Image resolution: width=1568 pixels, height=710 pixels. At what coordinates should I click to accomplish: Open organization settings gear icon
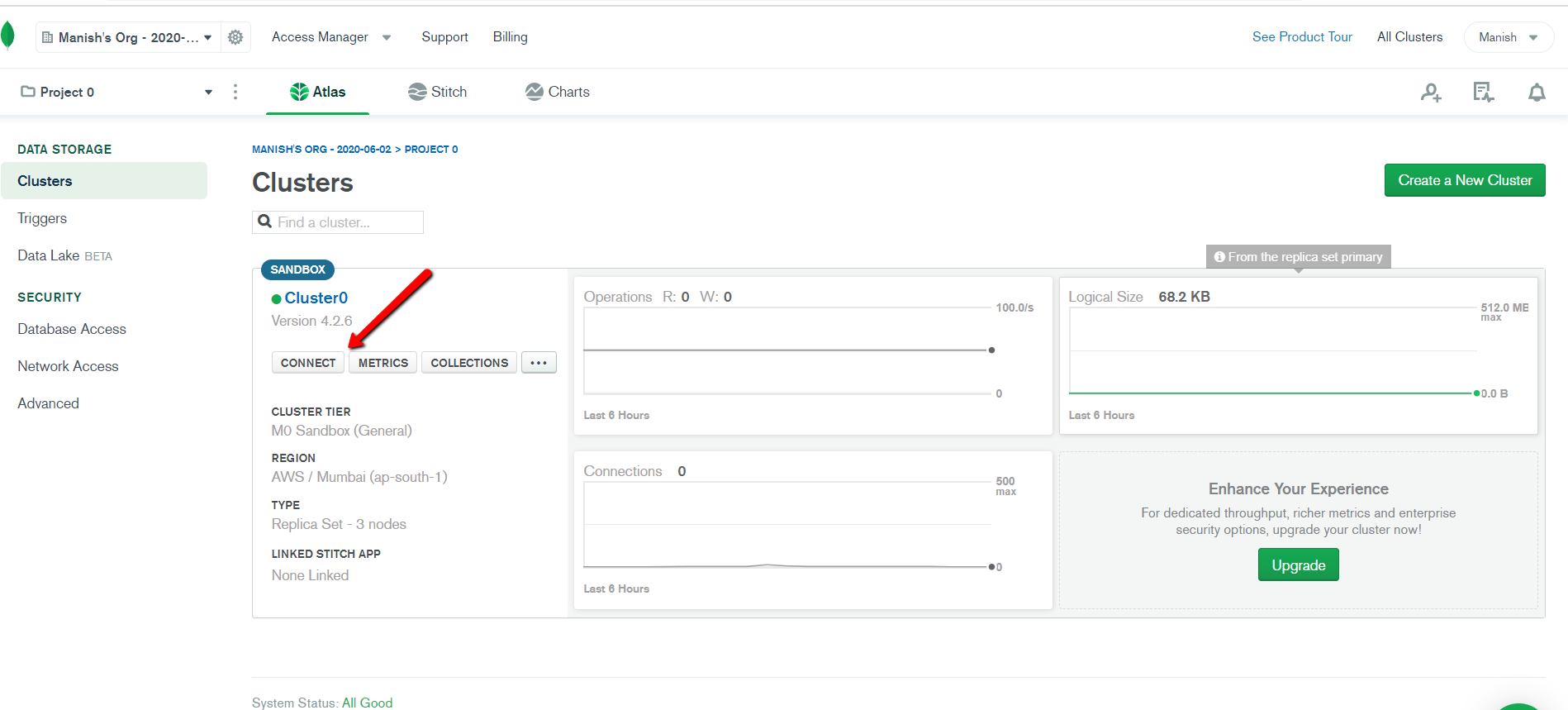click(x=235, y=37)
